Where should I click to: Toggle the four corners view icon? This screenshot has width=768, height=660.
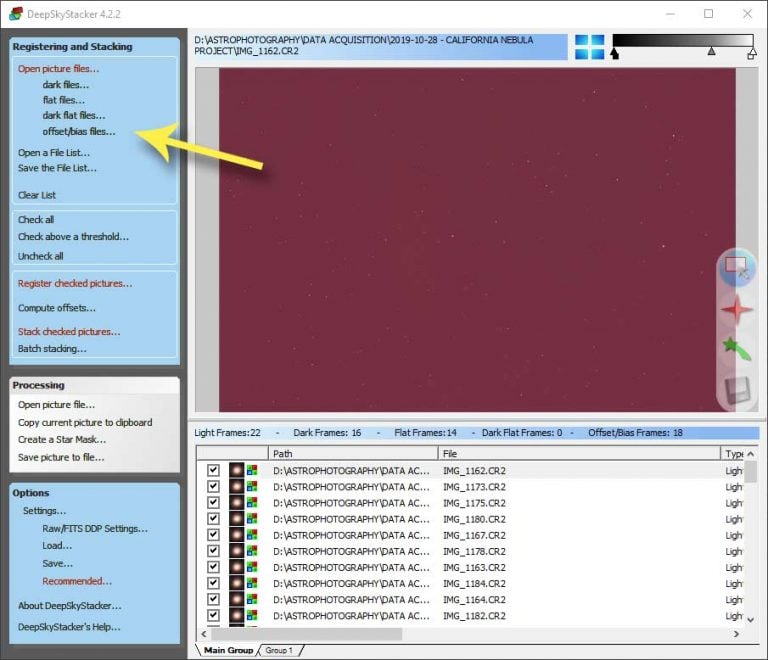pos(589,46)
